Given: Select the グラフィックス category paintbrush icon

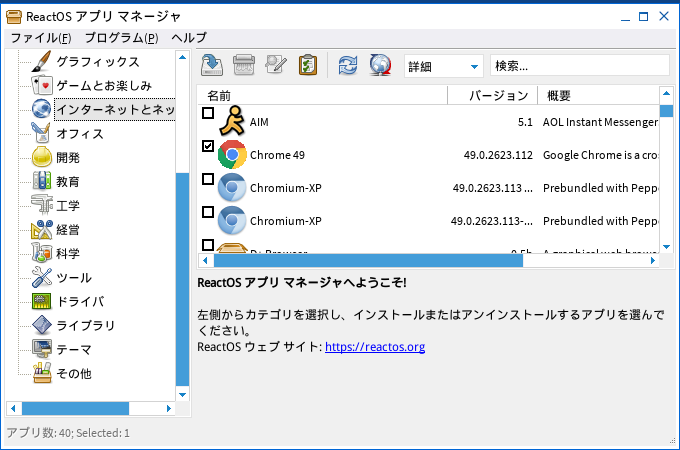Looking at the screenshot, I should click(41, 62).
